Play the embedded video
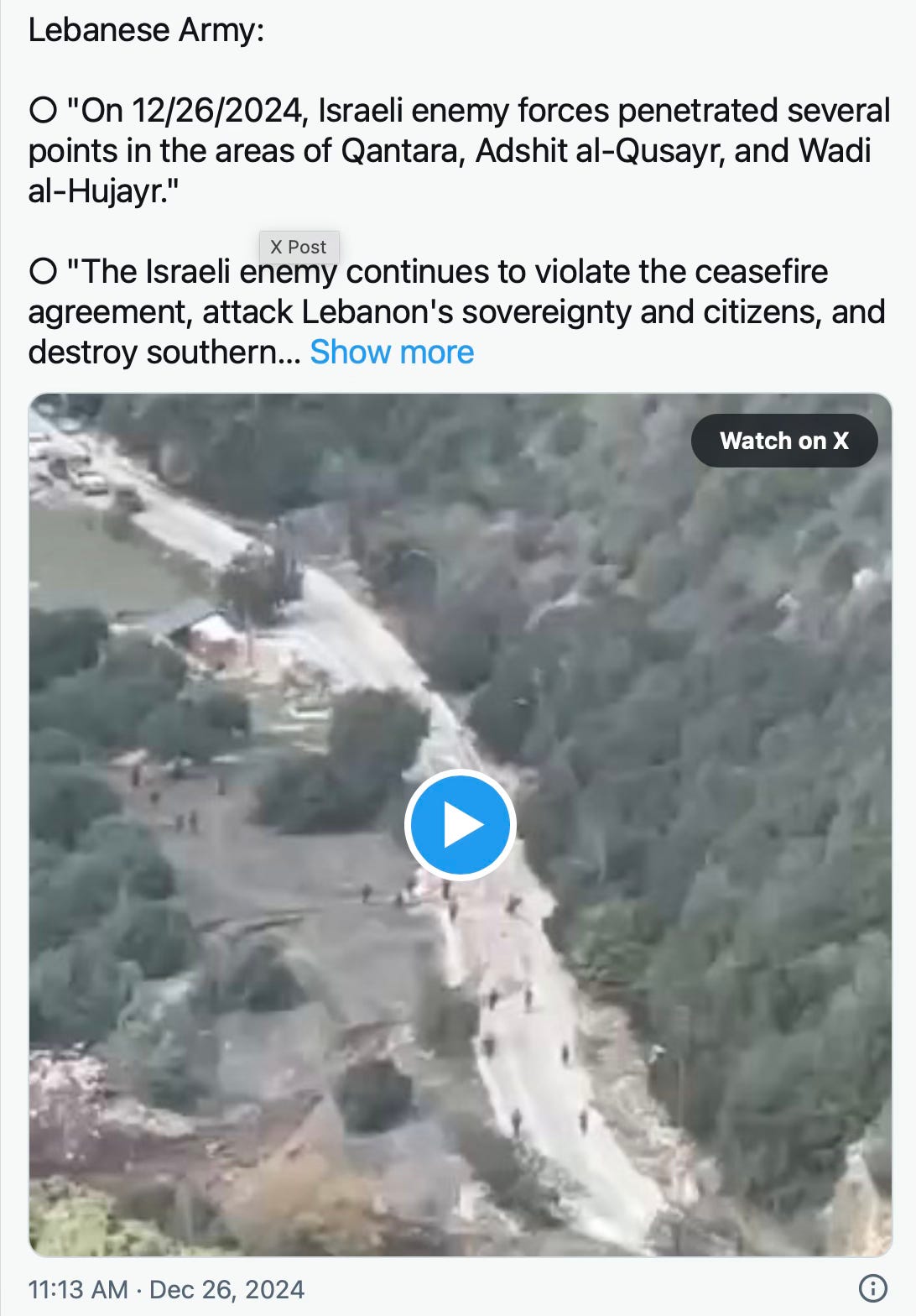Viewport: 916px width, 1316px height. [x=460, y=825]
